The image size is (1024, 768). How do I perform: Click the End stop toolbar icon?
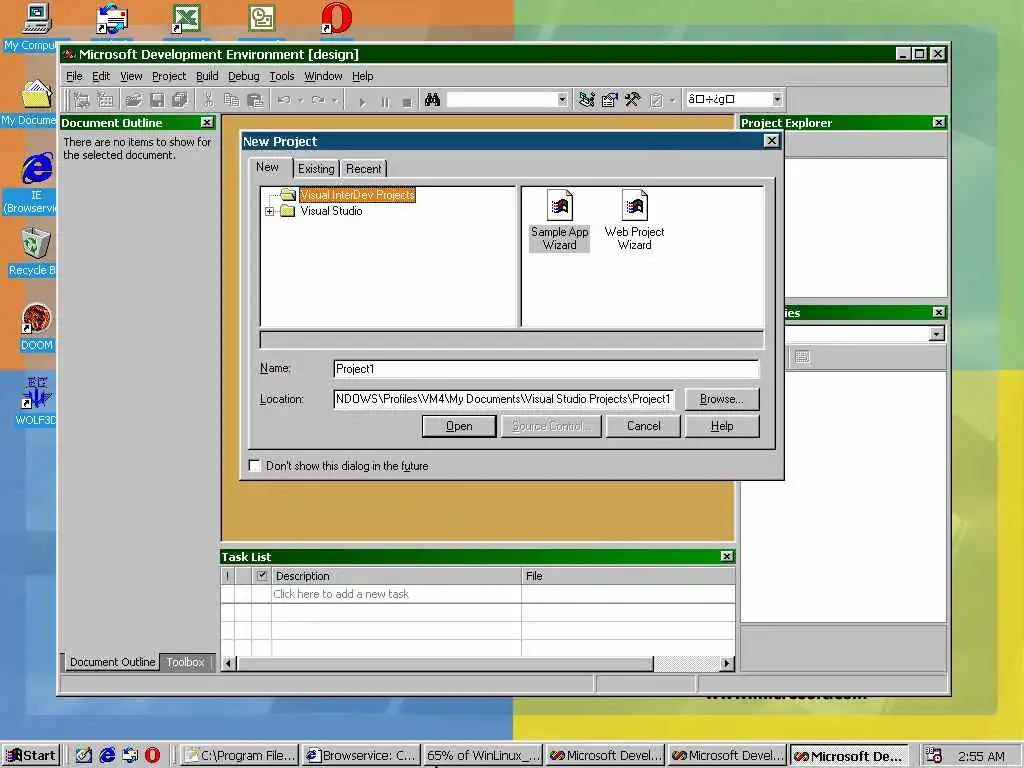[x=407, y=101]
